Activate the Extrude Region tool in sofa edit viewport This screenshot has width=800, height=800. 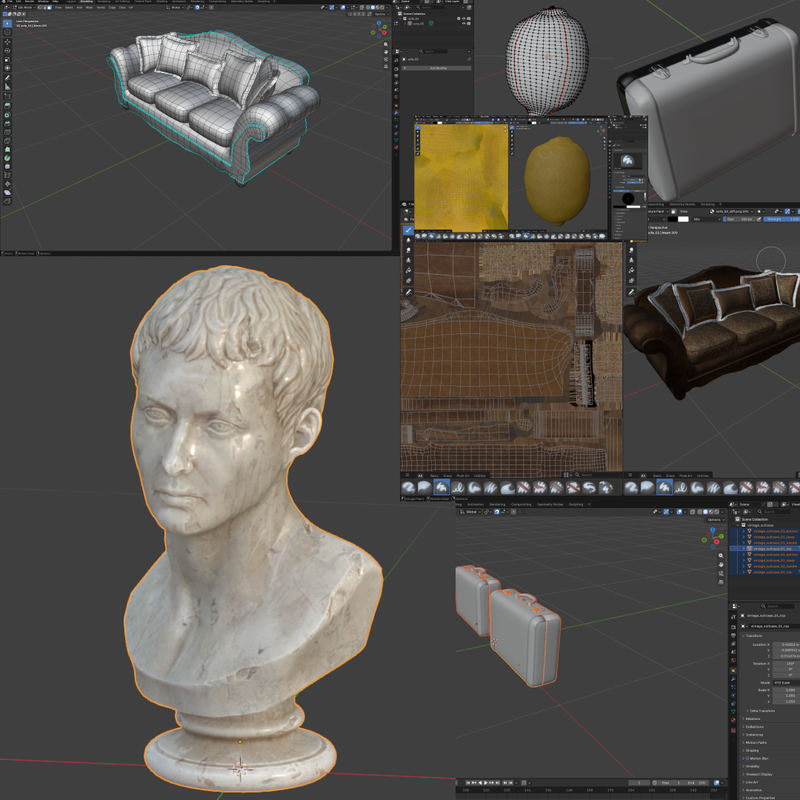click(7, 106)
